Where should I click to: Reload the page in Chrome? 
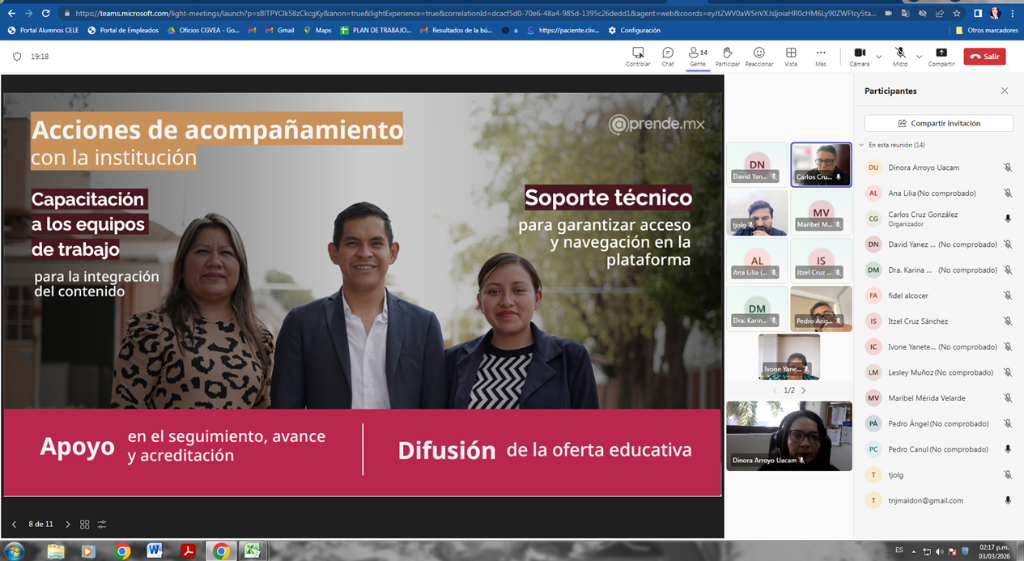pos(46,13)
